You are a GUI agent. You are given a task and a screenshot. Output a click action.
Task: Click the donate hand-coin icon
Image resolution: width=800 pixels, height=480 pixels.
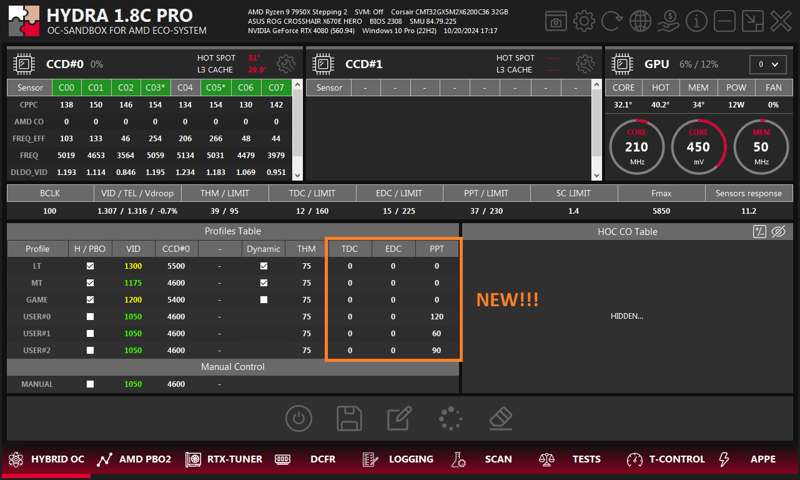669,20
